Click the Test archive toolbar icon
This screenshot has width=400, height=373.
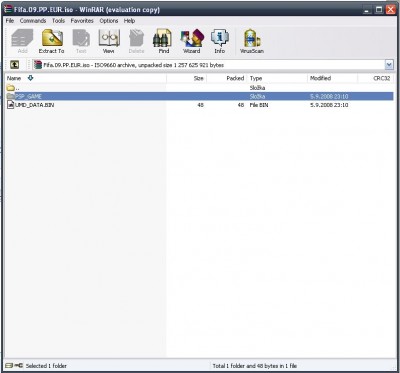click(81, 41)
